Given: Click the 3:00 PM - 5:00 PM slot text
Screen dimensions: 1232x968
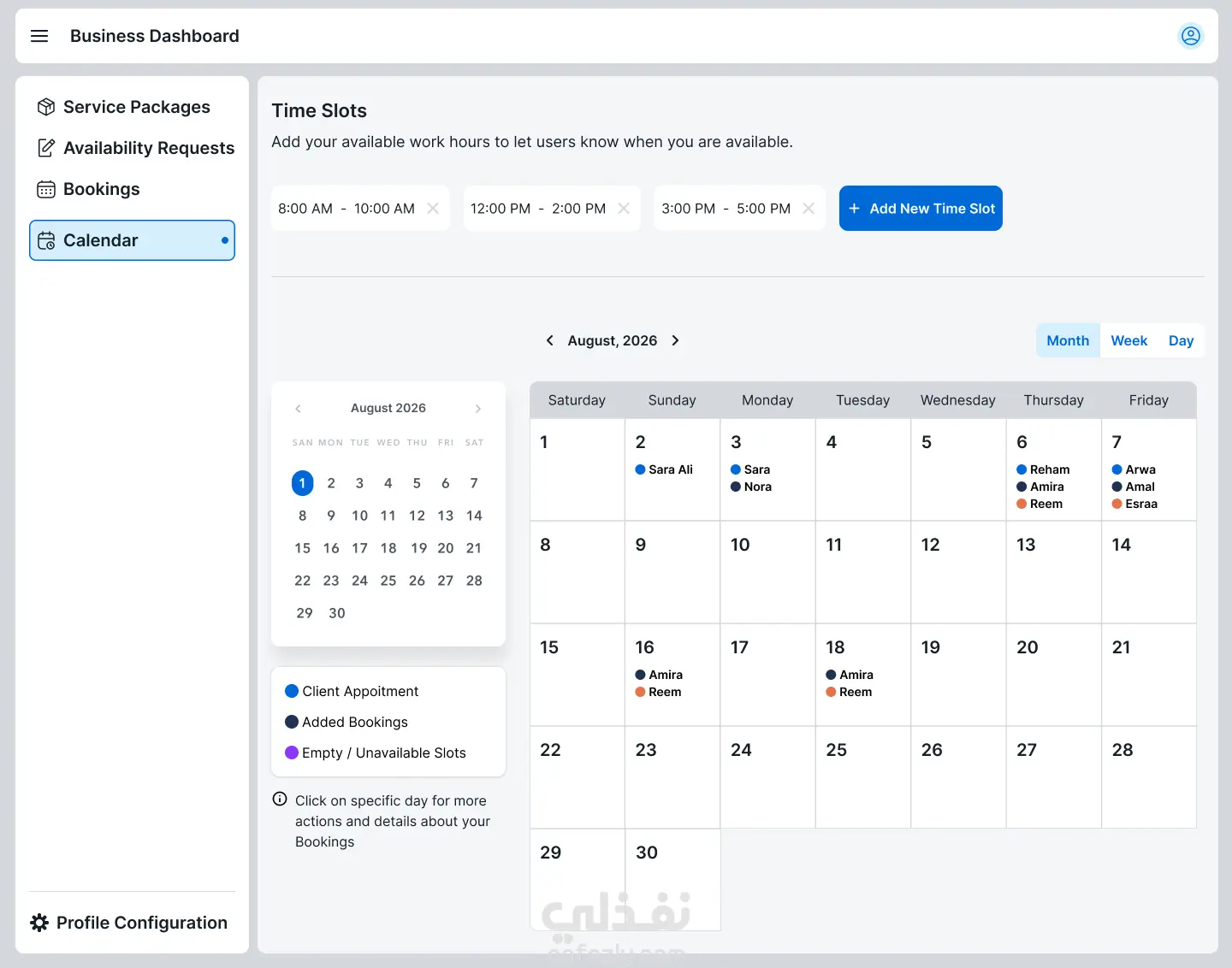Looking at the screenshot, I should tap(726, 209).
